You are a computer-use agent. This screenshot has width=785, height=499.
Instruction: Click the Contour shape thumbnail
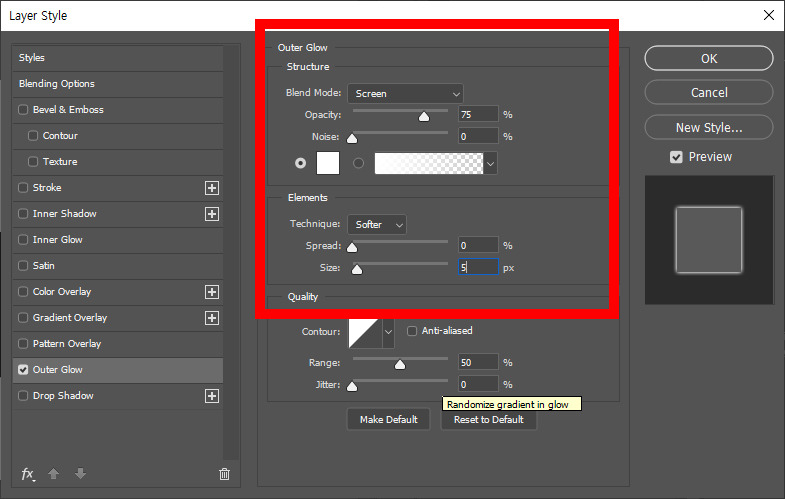click(365, 332)
